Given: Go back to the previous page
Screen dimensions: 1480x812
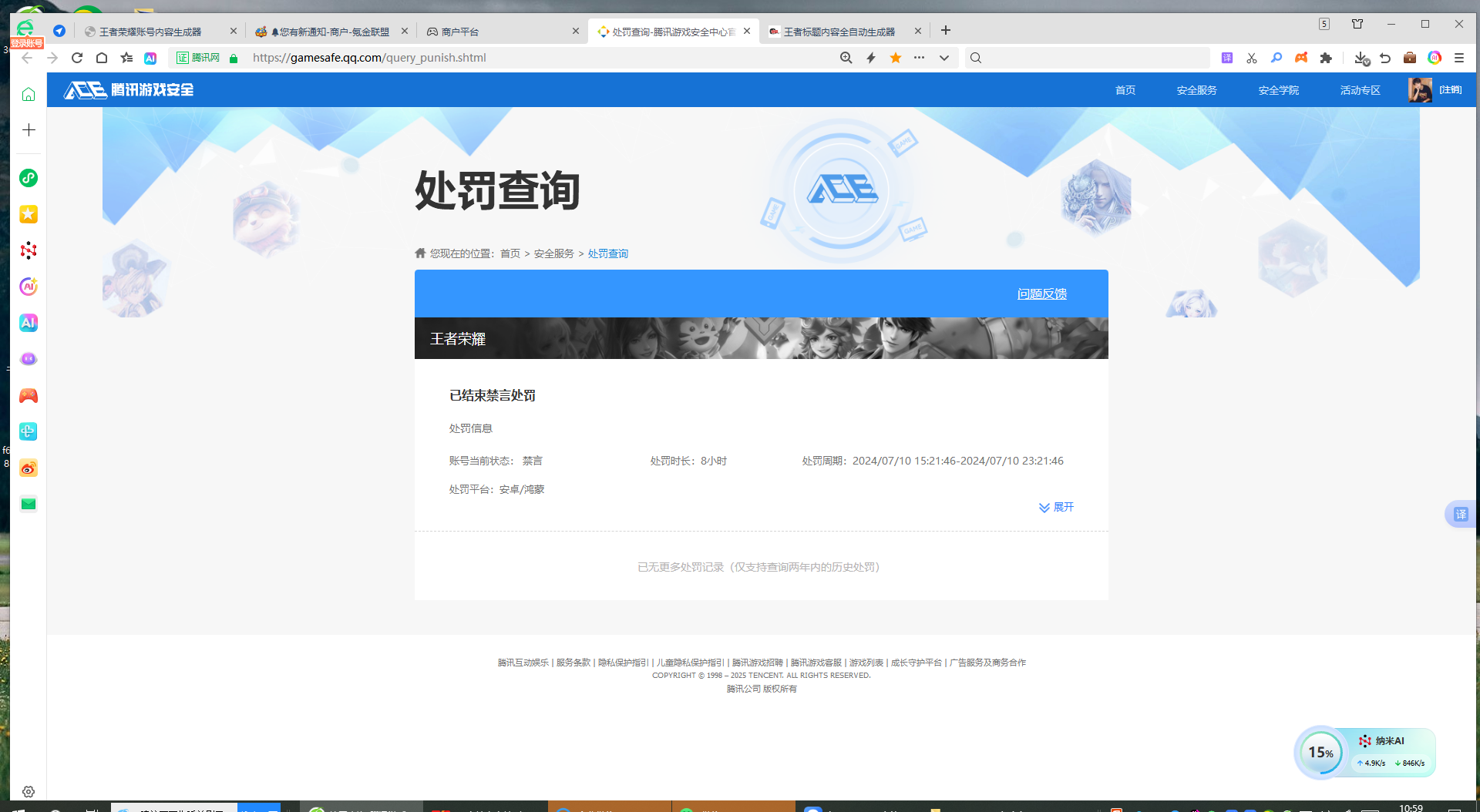Looking at the screenshot, I should click(27, 58).
